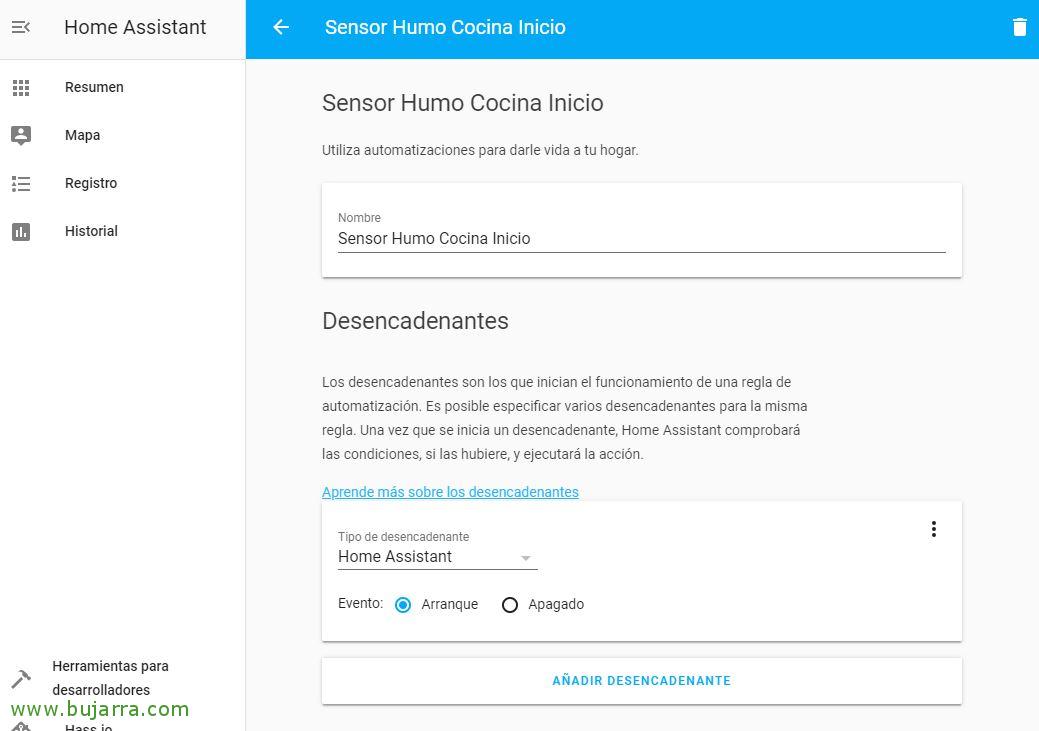Open Herramientas para desarrolladores
The width and height of the screenshot is (1039, 731).
tap(110, 678)
